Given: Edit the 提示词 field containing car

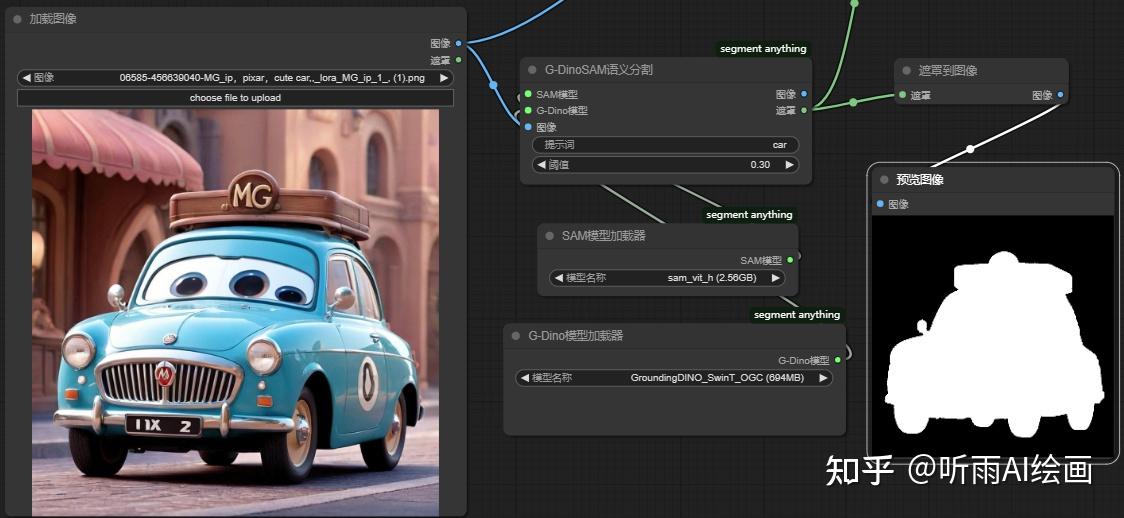Looking at the screenshot, I should 666,145.
